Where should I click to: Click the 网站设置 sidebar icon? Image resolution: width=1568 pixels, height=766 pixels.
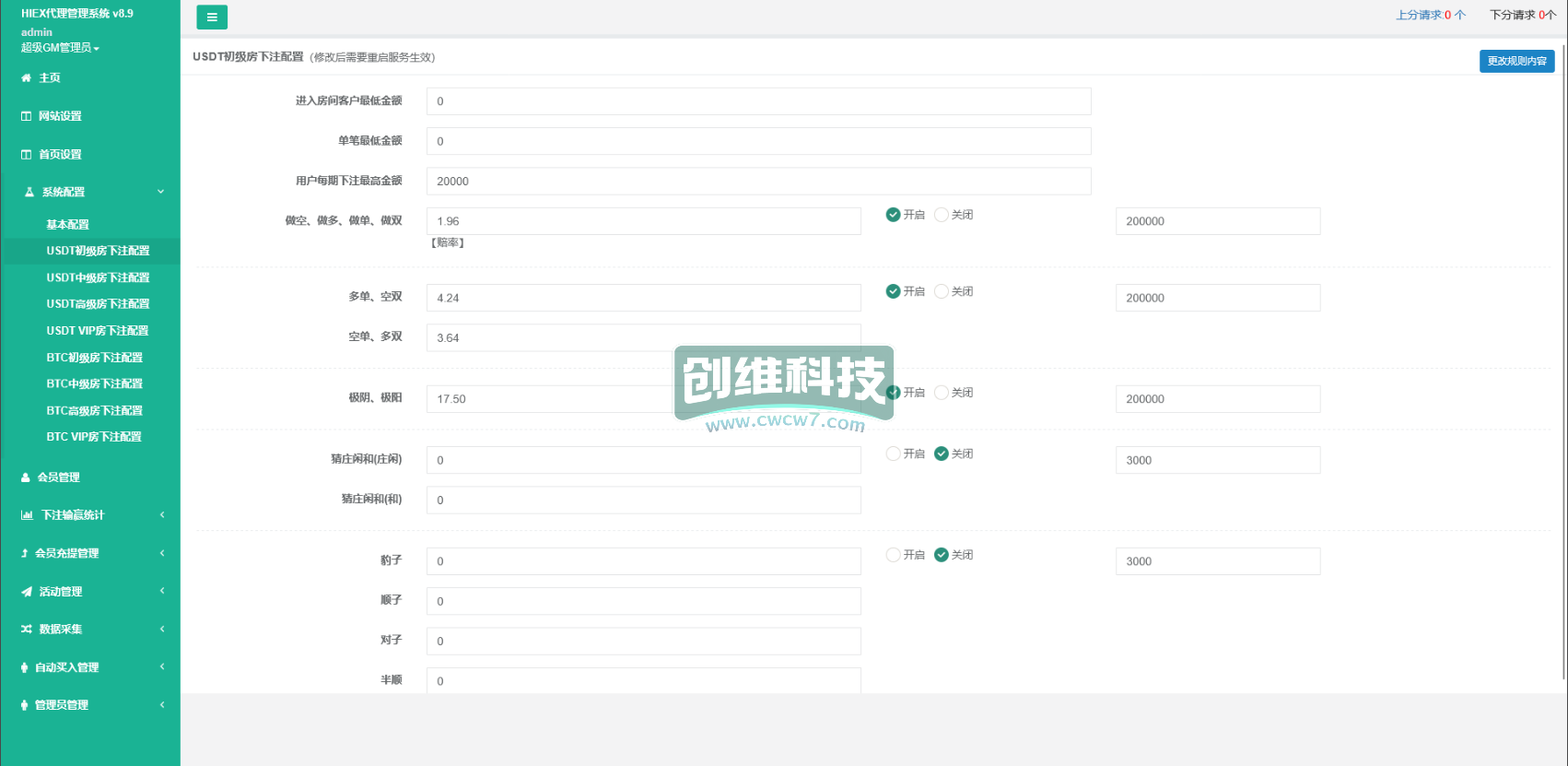click(x=26, y=116)
